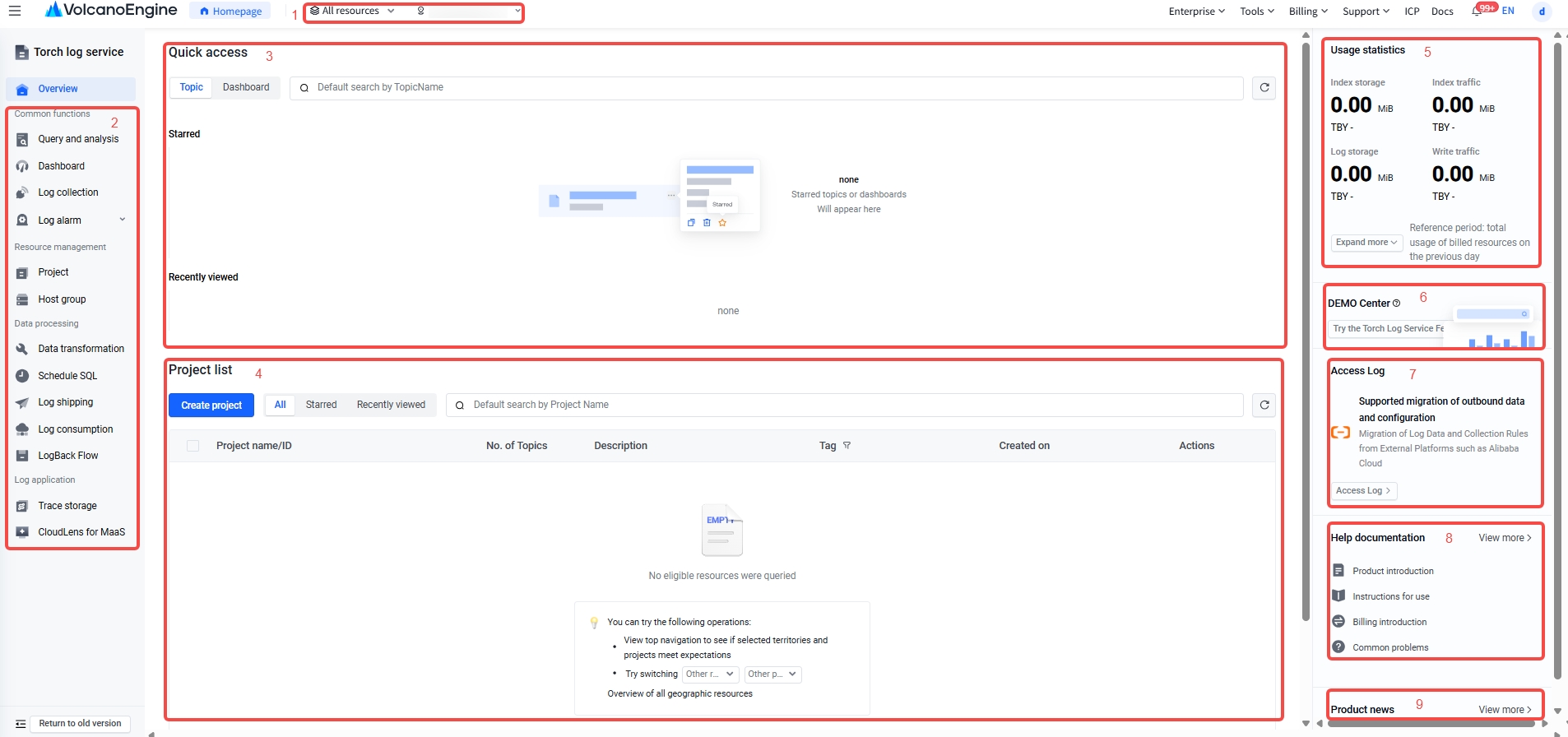1568x737 pixels.
Task: Tick the select-all projects checkbox
Action: [x=193, y=446]
